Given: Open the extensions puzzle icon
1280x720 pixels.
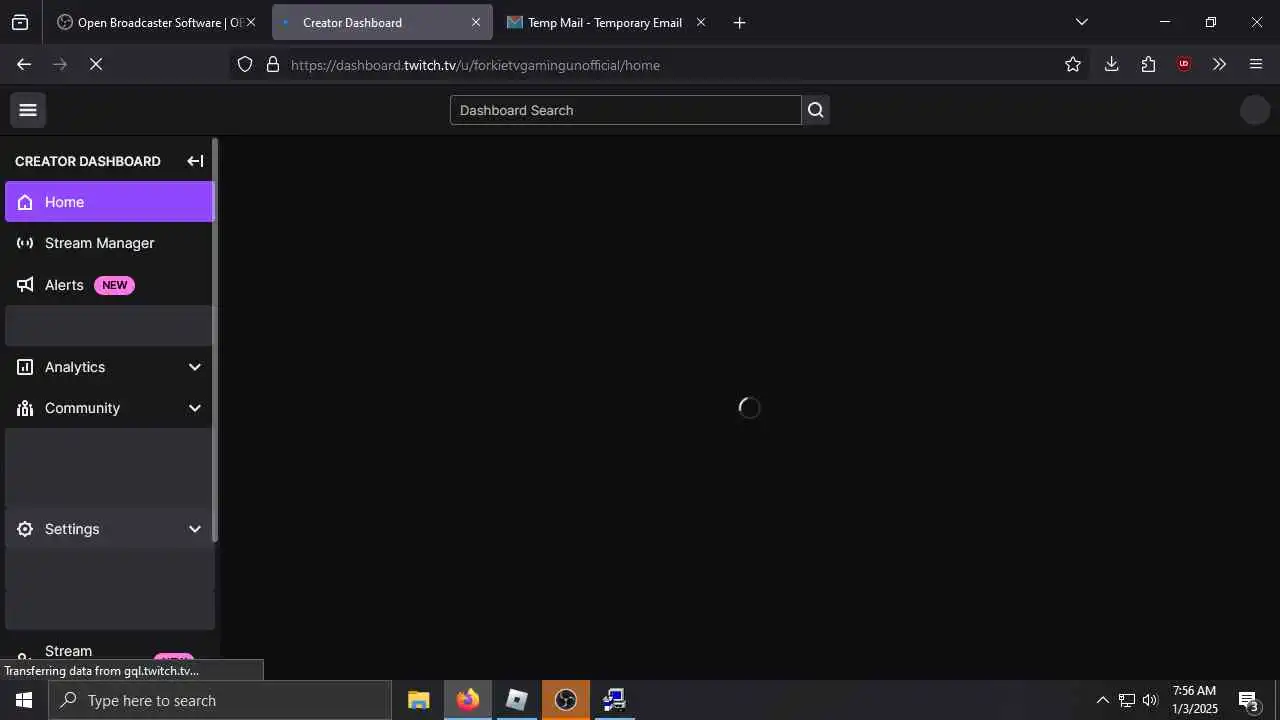Looking at the screenshot, I should (1148, 65).
